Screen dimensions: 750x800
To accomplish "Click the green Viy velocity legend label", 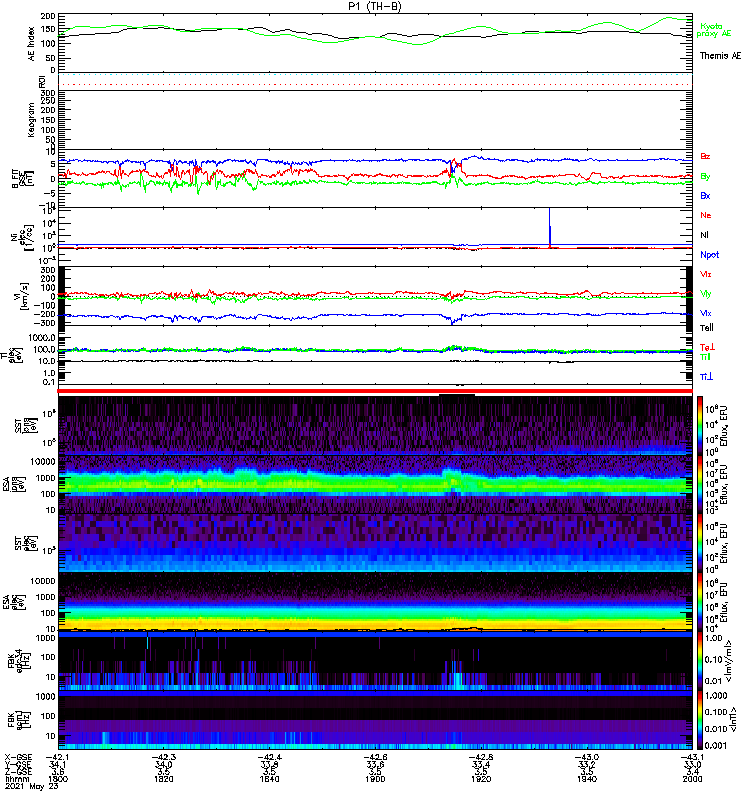I will coord(706,294).
